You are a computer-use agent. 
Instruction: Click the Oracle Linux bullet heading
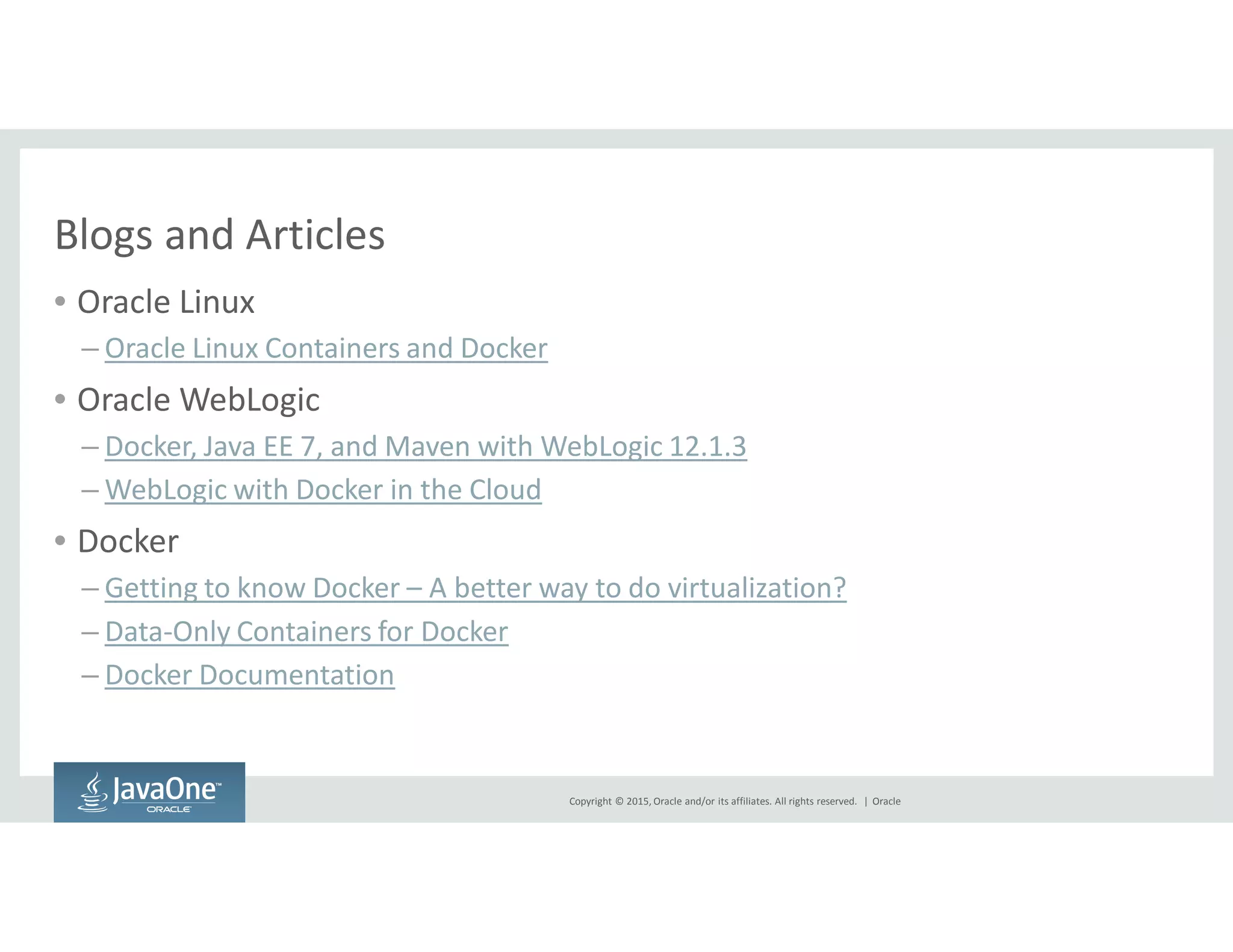166,302
